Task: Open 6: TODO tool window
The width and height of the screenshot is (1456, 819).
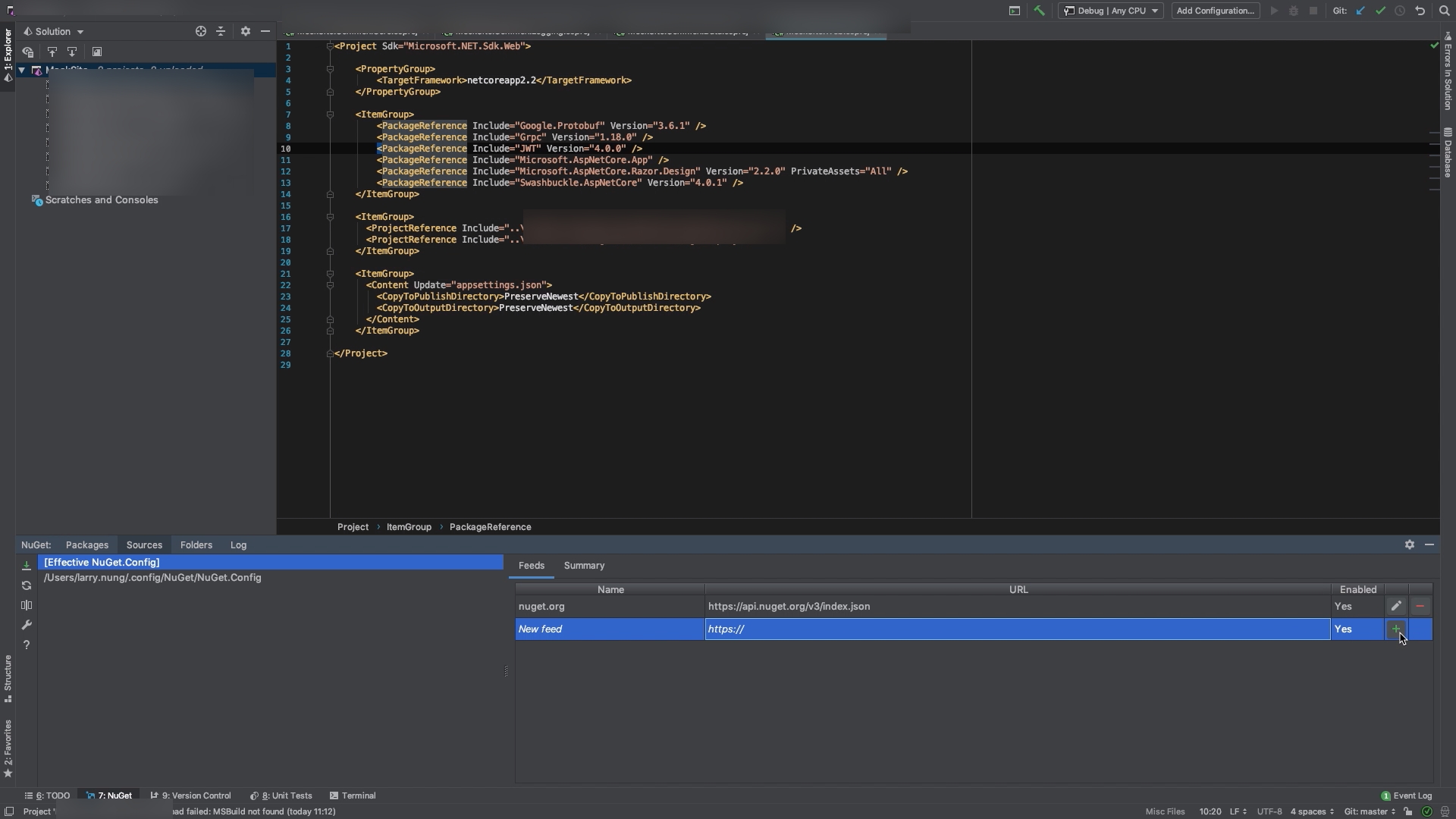Action: click(47, 795)
